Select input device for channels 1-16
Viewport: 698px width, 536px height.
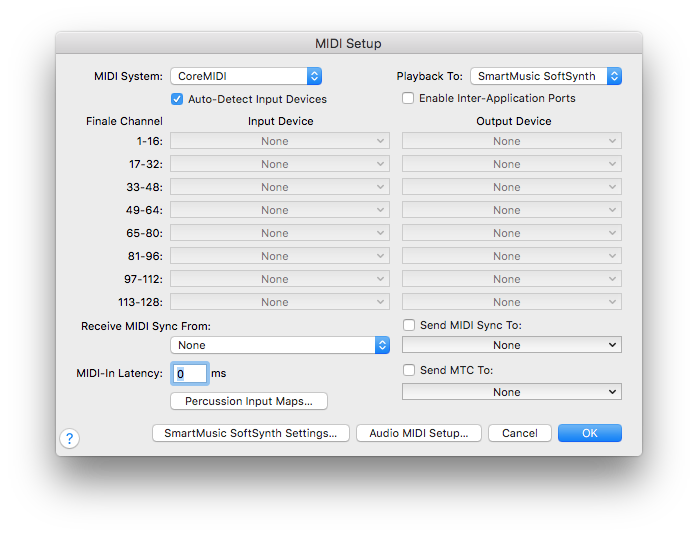point(280,141)
